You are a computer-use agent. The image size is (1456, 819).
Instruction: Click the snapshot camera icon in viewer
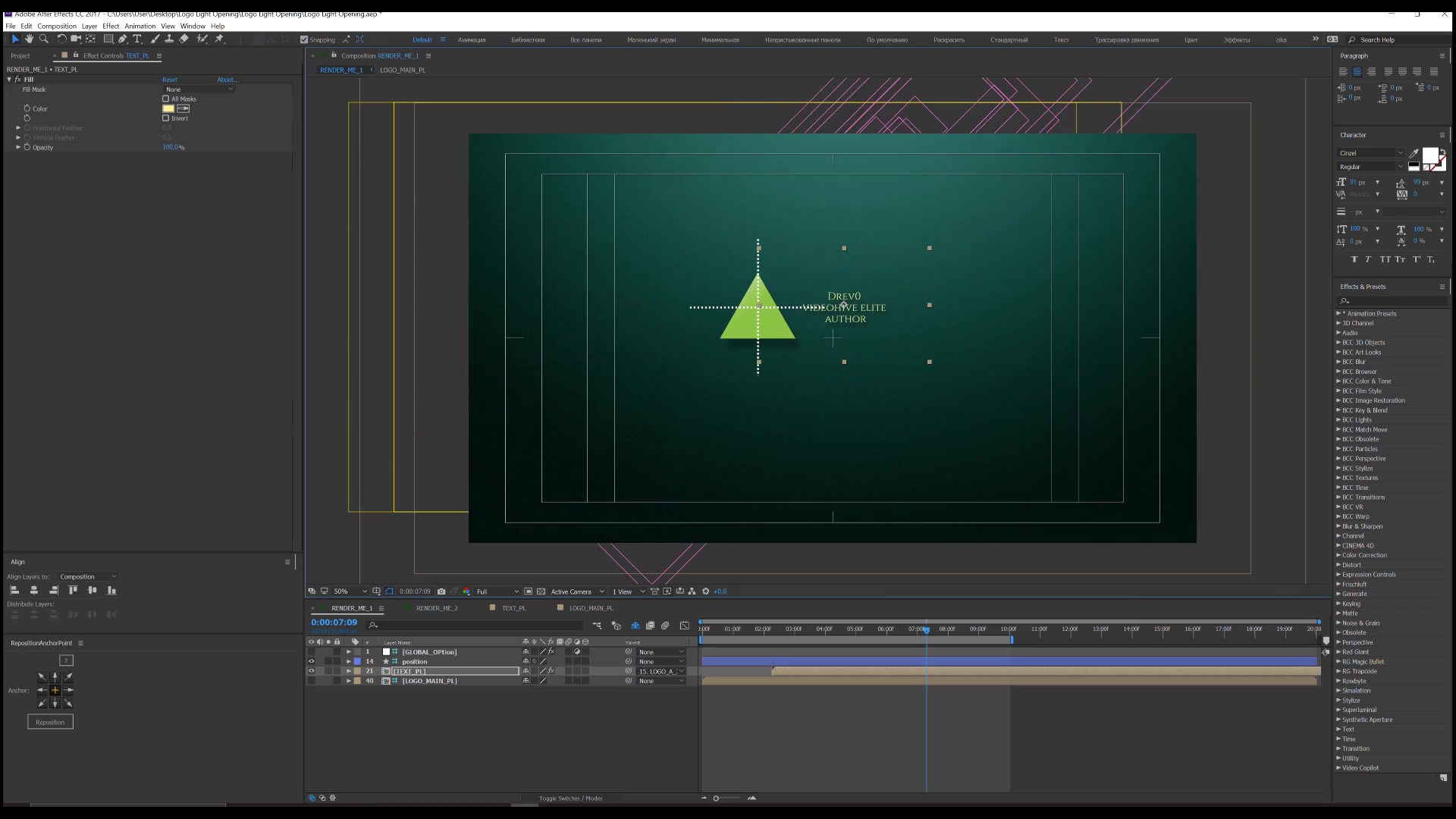click(441, 591)
